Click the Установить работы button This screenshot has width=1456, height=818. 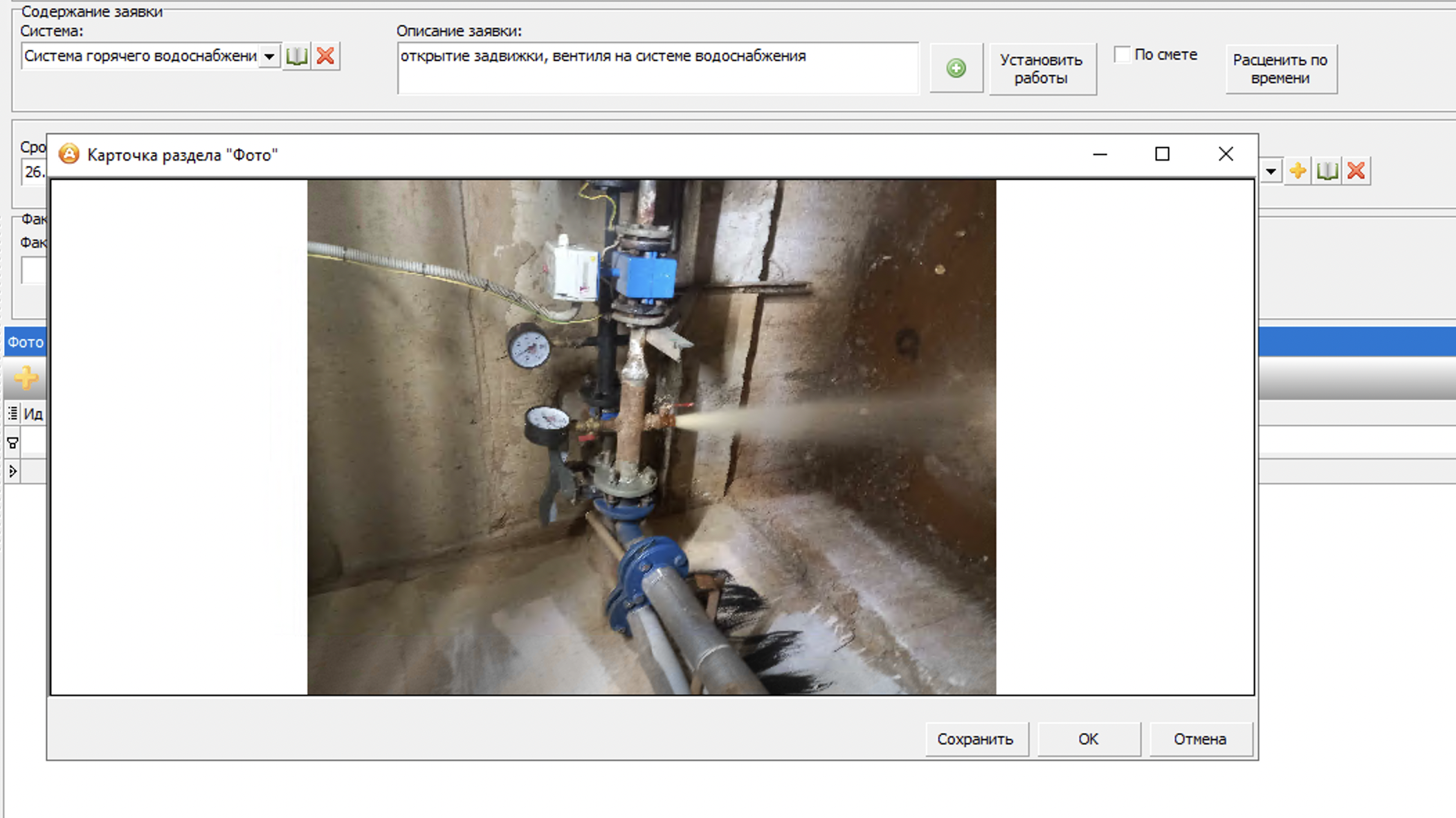point(1041,69)
